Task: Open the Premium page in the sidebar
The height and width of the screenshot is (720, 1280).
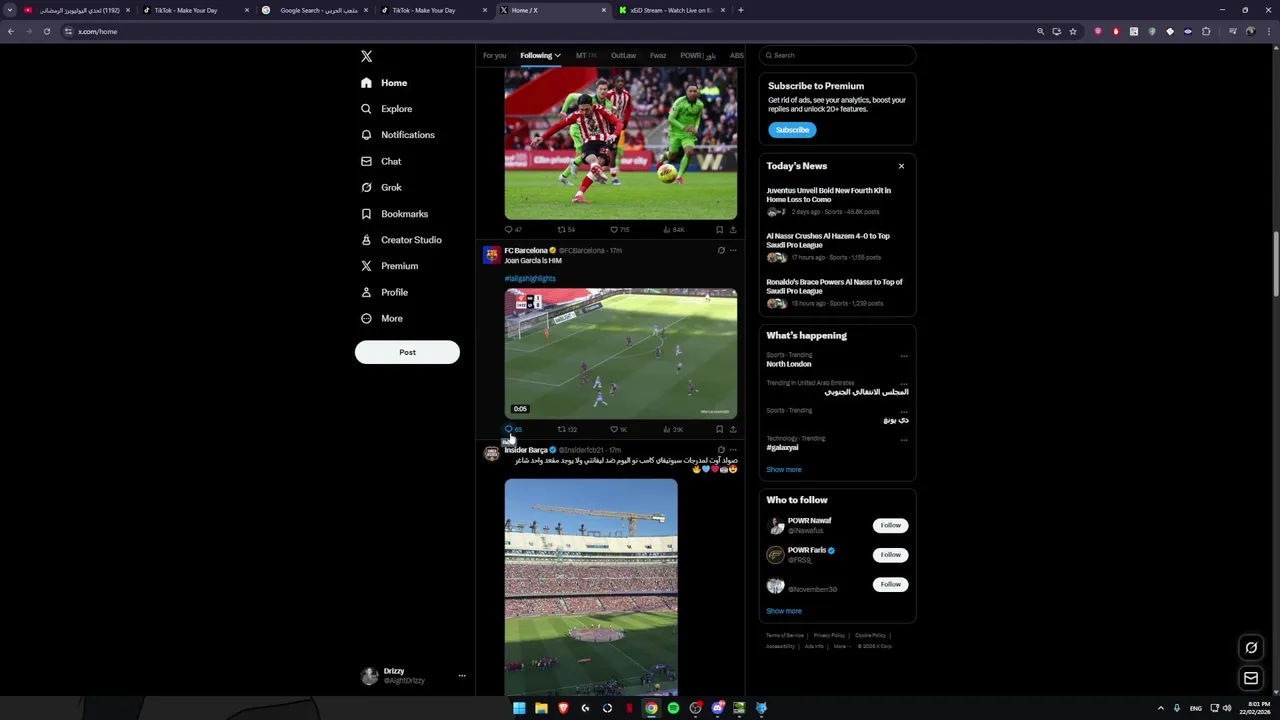Action: point(389,266)
